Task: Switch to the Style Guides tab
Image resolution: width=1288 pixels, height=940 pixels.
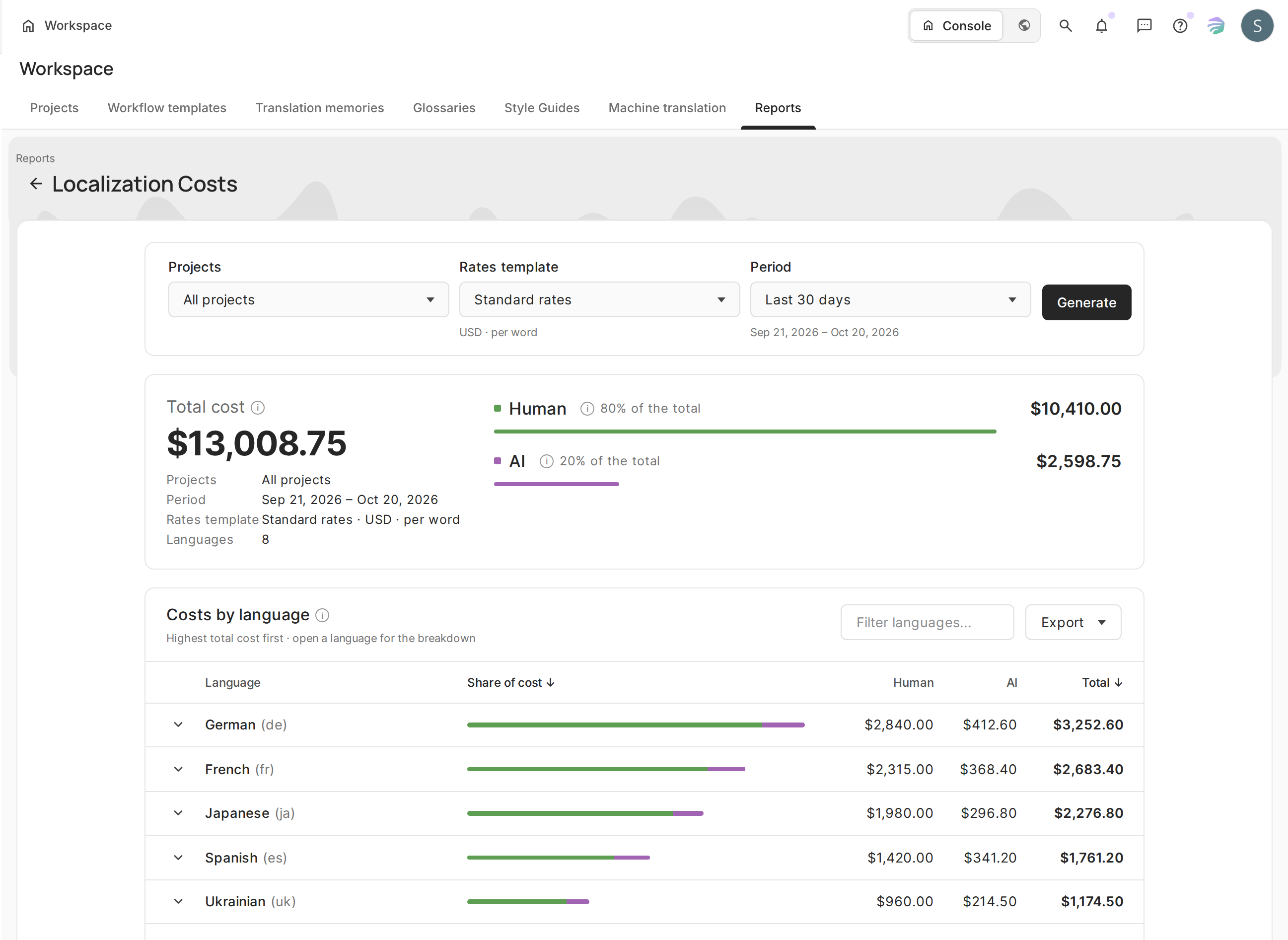Action: (542, 108)
